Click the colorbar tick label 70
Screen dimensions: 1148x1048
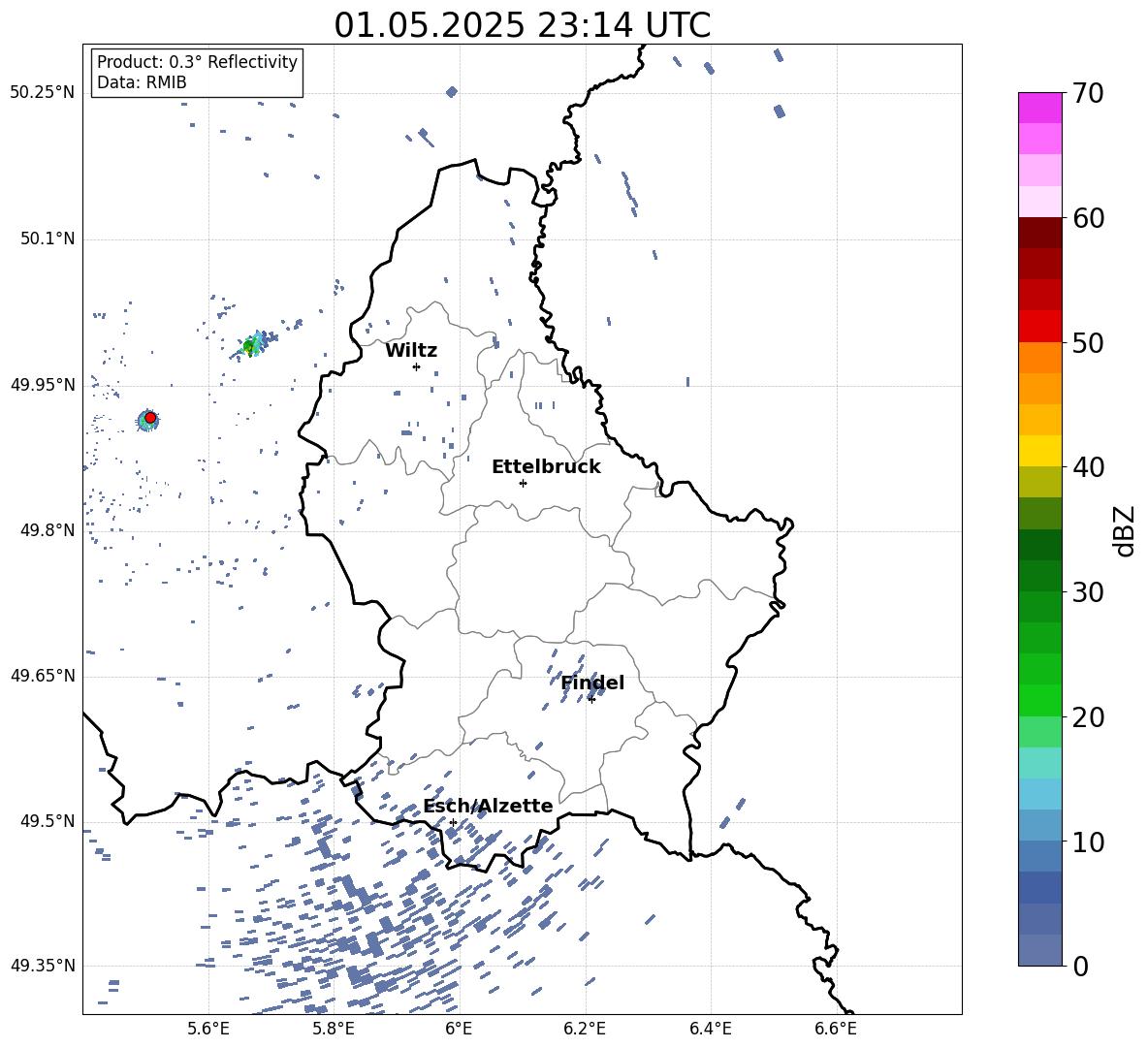[1088, 93]
